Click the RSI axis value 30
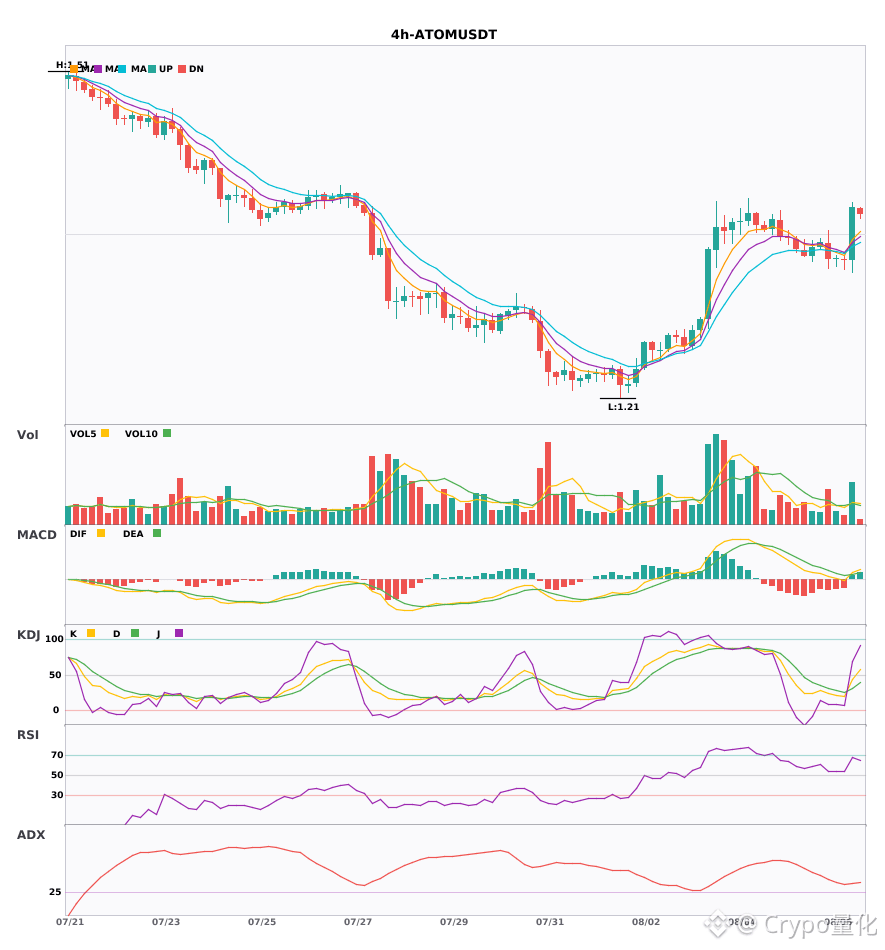 pyautogui.click(x=57, y=795)
